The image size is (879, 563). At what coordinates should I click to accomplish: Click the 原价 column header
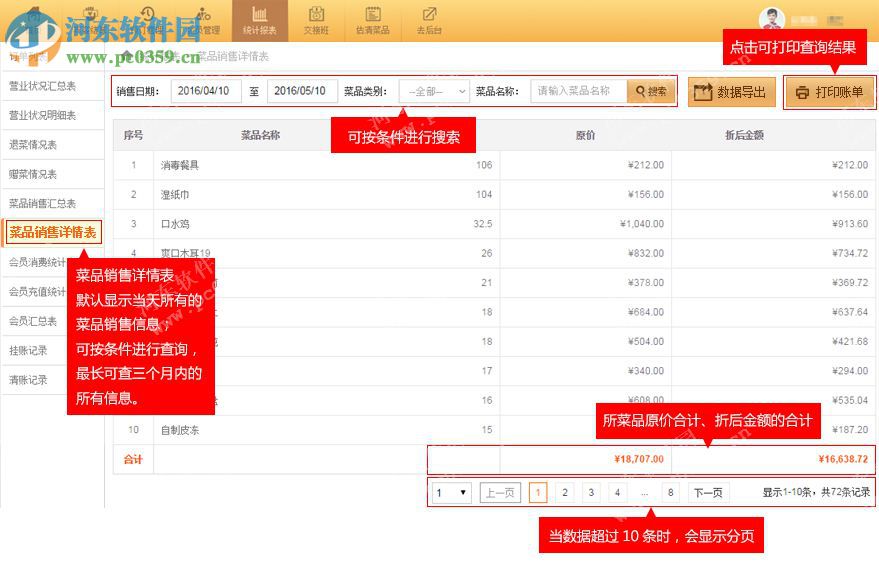[585, 135]
